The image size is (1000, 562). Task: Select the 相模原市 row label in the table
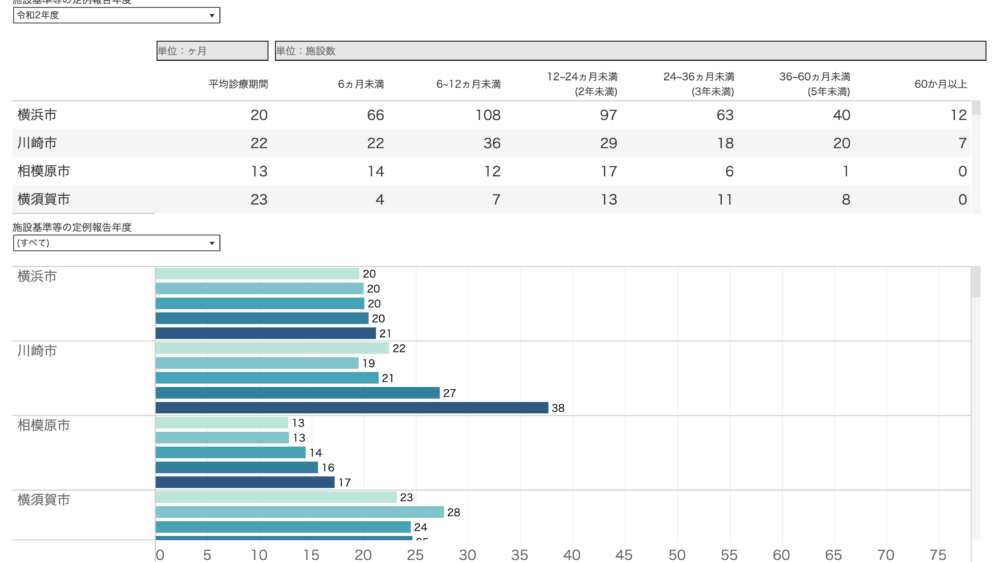(44, 171)
